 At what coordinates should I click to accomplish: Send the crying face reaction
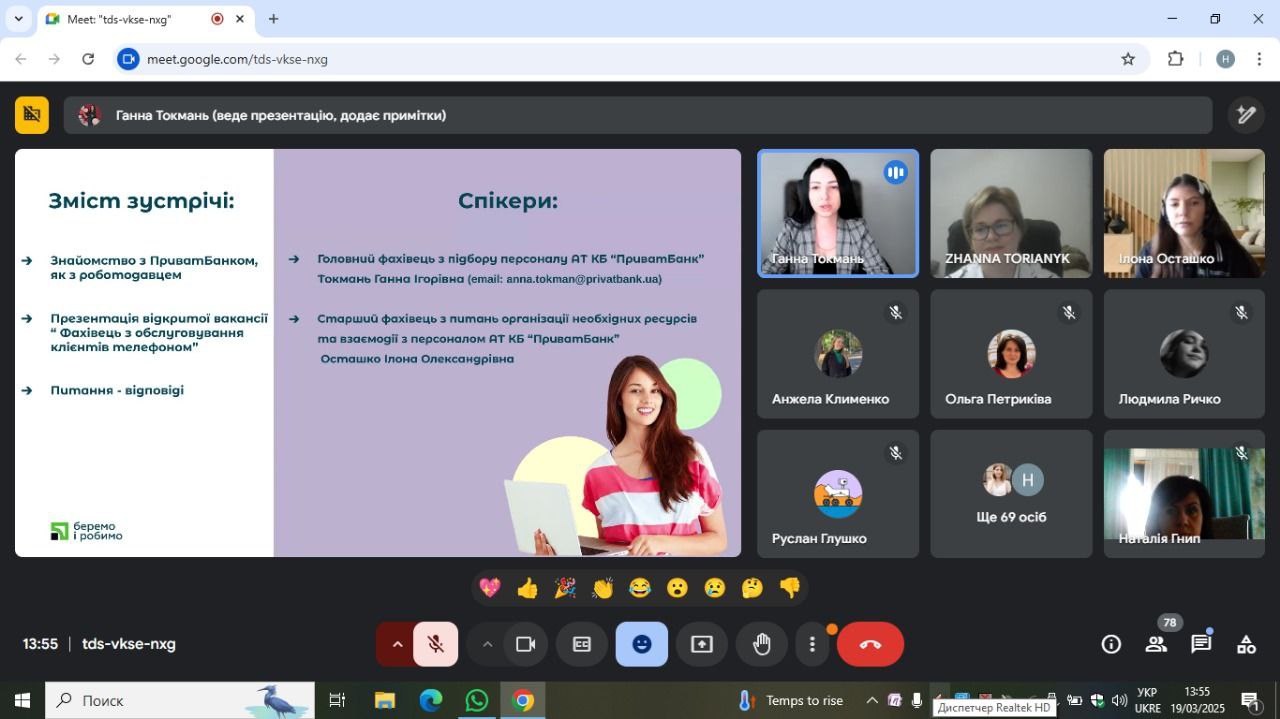pyautogui.click(x=715, y=588)
